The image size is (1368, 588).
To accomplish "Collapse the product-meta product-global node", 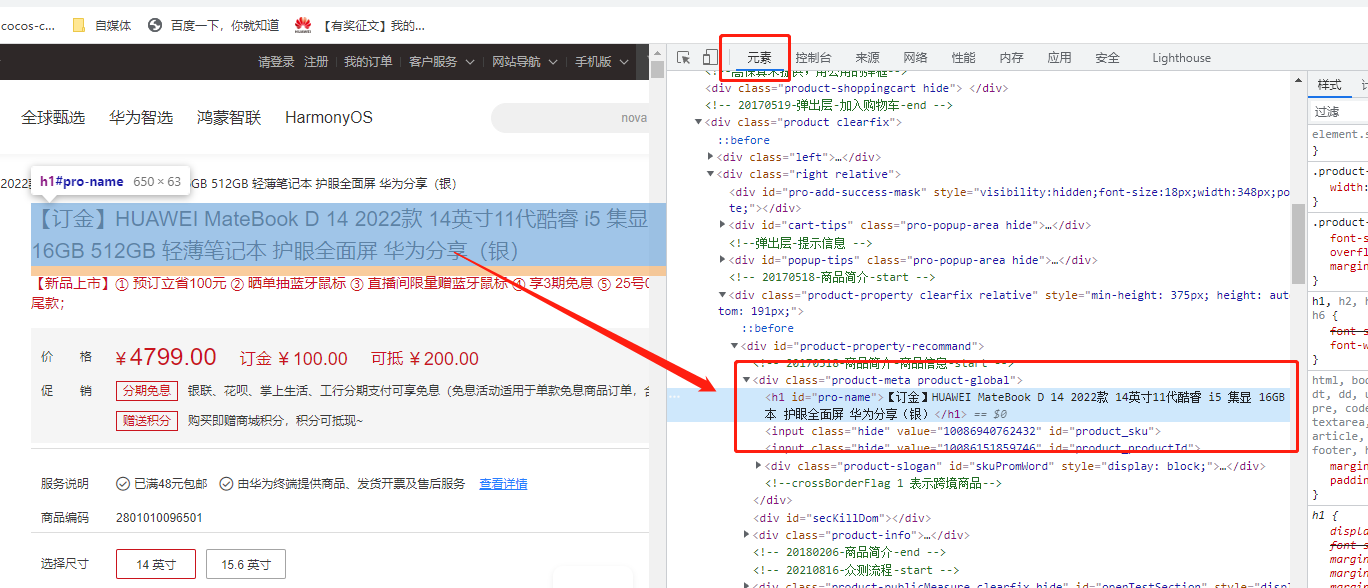I will 746,380.
